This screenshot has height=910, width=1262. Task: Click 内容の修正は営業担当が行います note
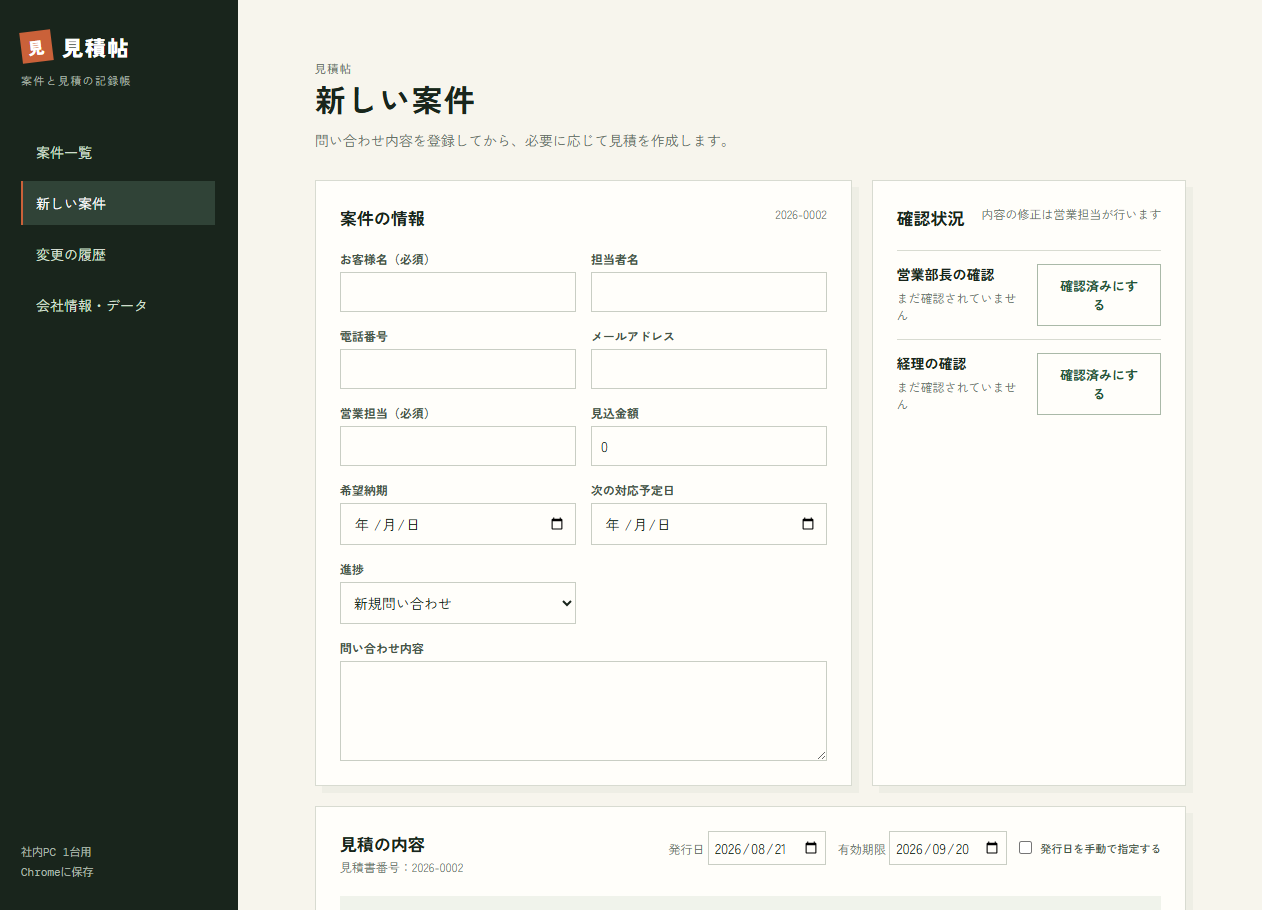(x=1071, y=214)
